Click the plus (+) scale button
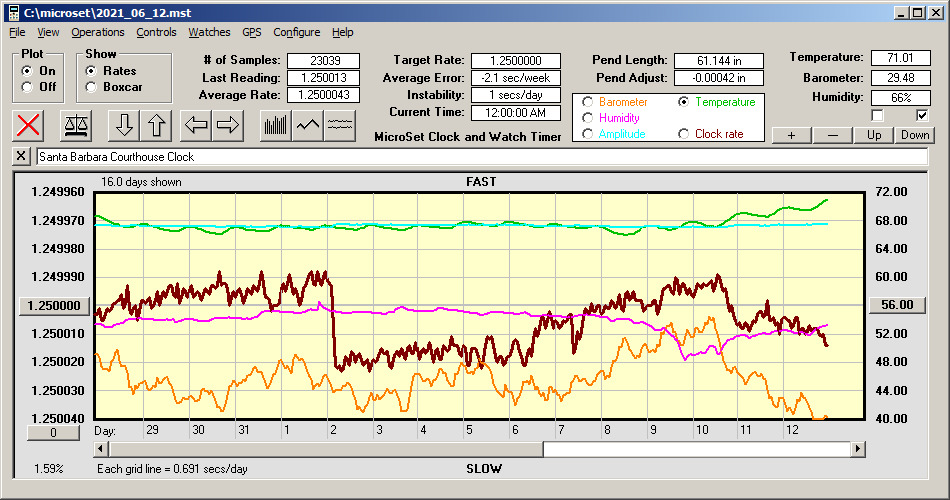The image size is (950, 500). pos(791,135)
